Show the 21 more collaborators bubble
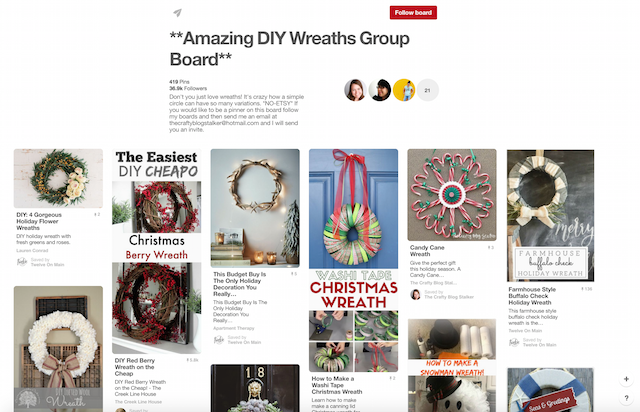Viewport: 640px width, 412px height. (x=427, y=90)
